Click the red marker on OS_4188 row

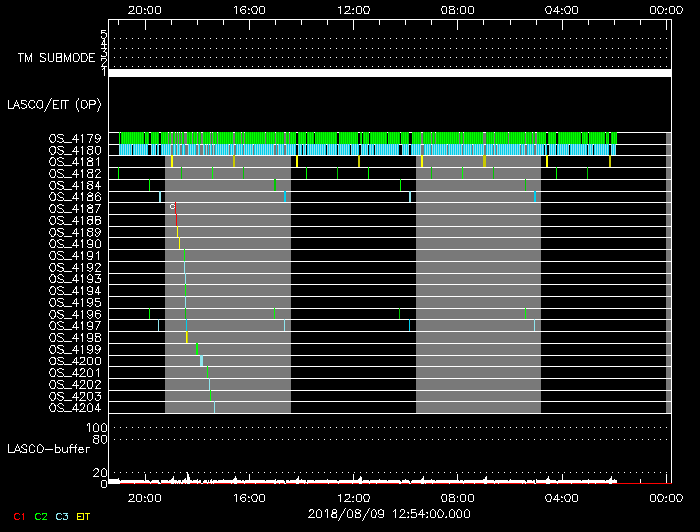(176, 219)
